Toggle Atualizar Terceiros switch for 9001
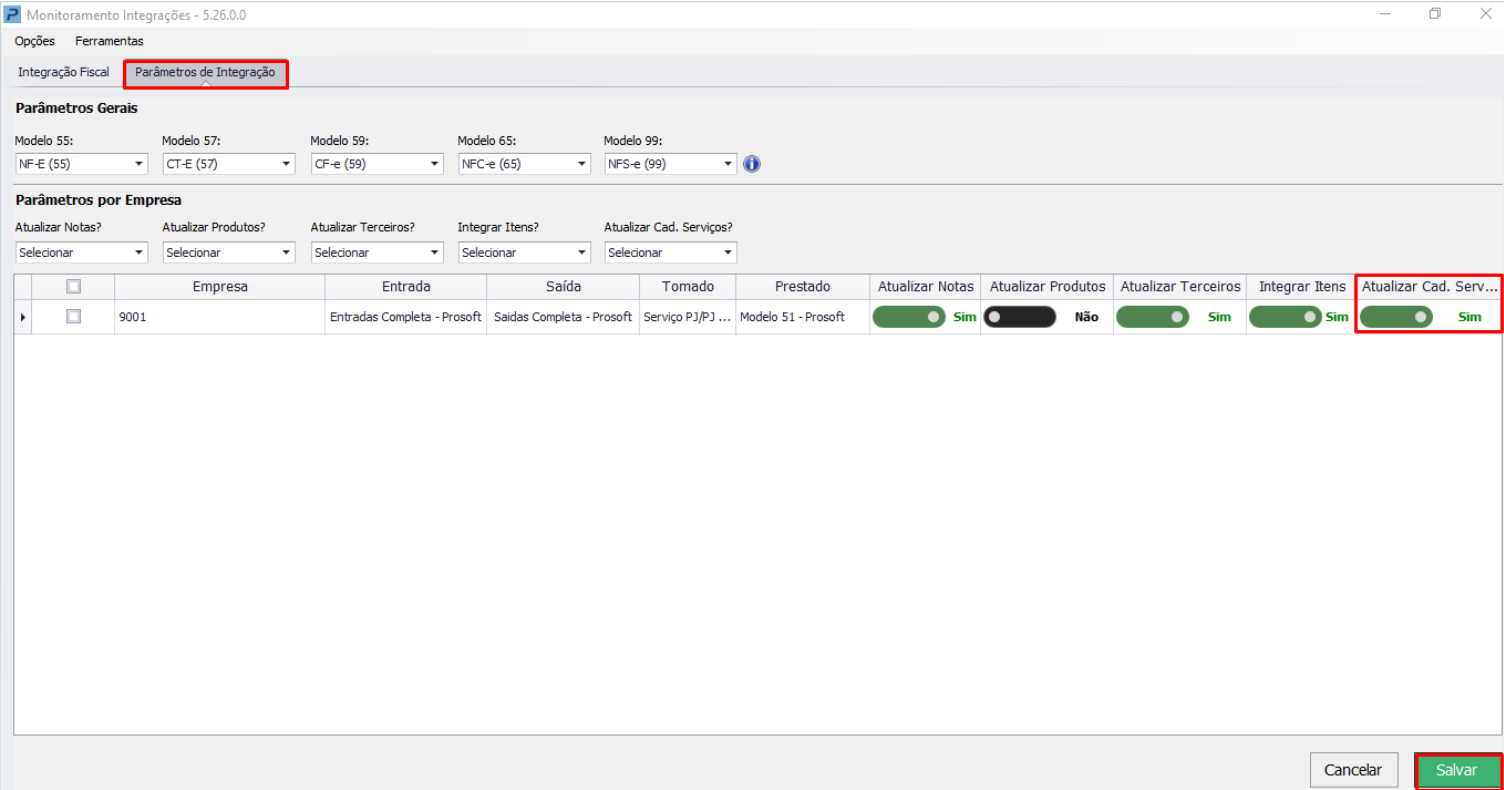Viewport: 1504px width, 790px height. pyautogui.click(x=1152, y=317)
